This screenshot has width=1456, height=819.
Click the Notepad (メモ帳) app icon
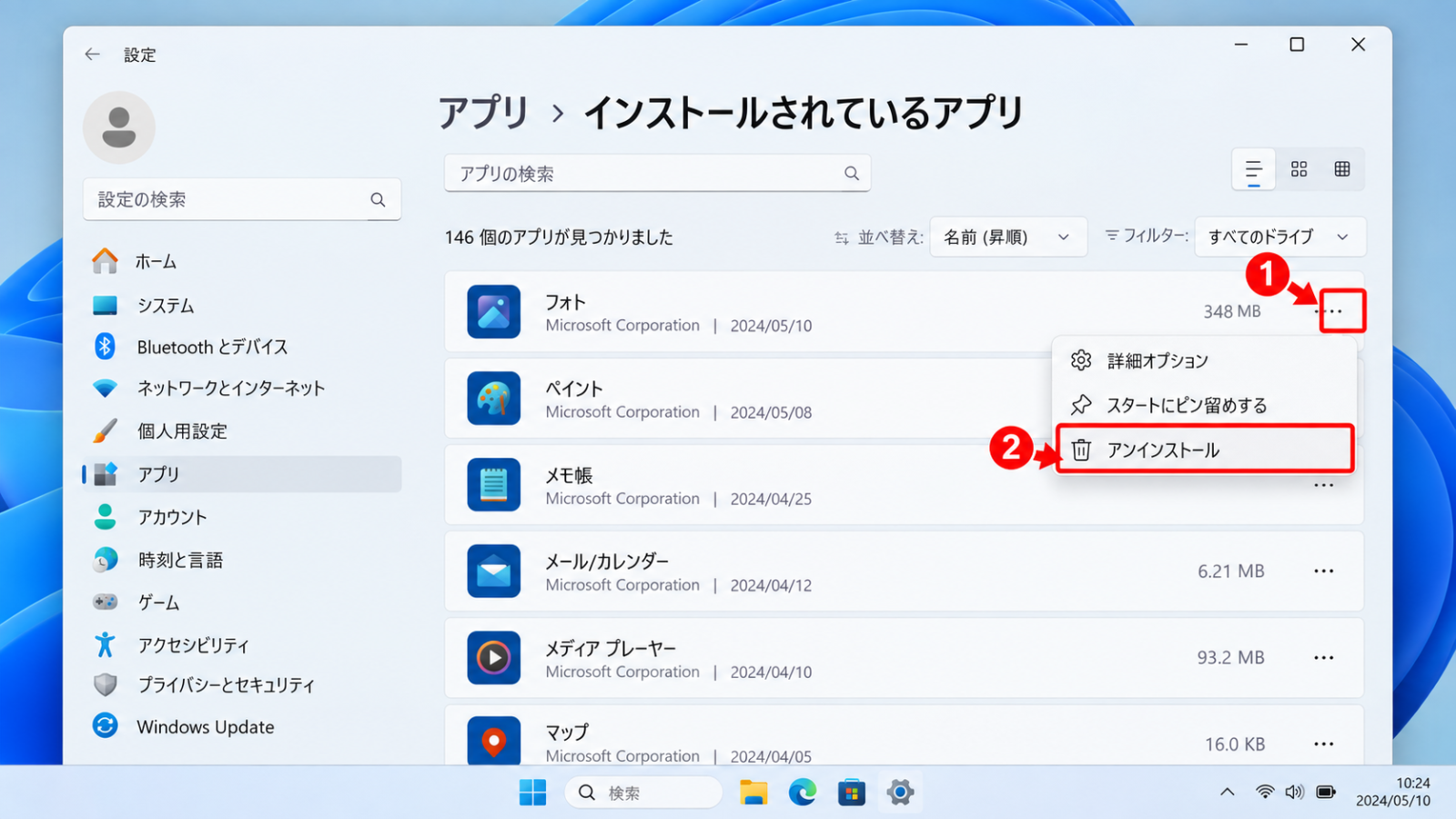coord(493,484)
